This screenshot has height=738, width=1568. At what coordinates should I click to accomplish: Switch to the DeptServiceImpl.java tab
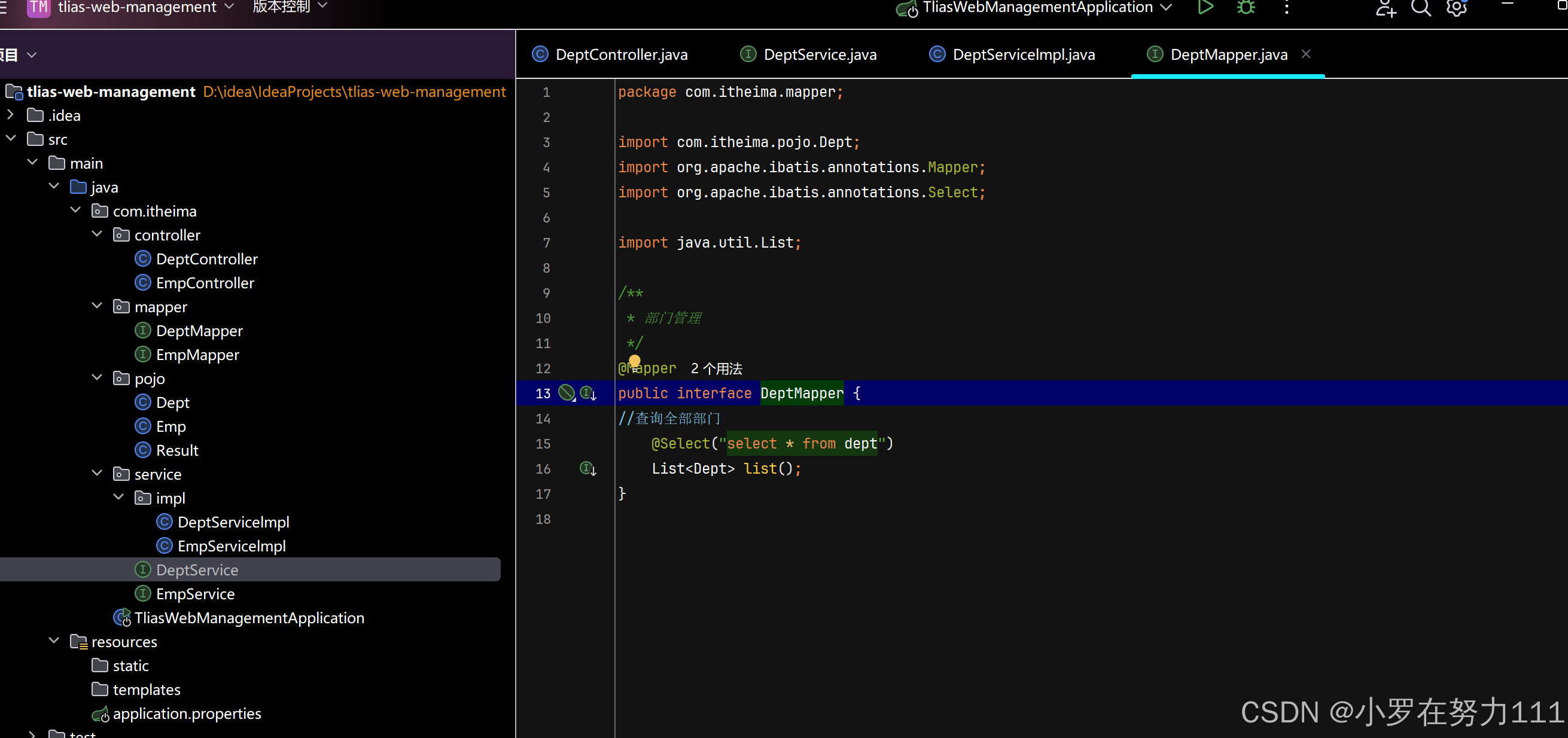(1022, 55)
